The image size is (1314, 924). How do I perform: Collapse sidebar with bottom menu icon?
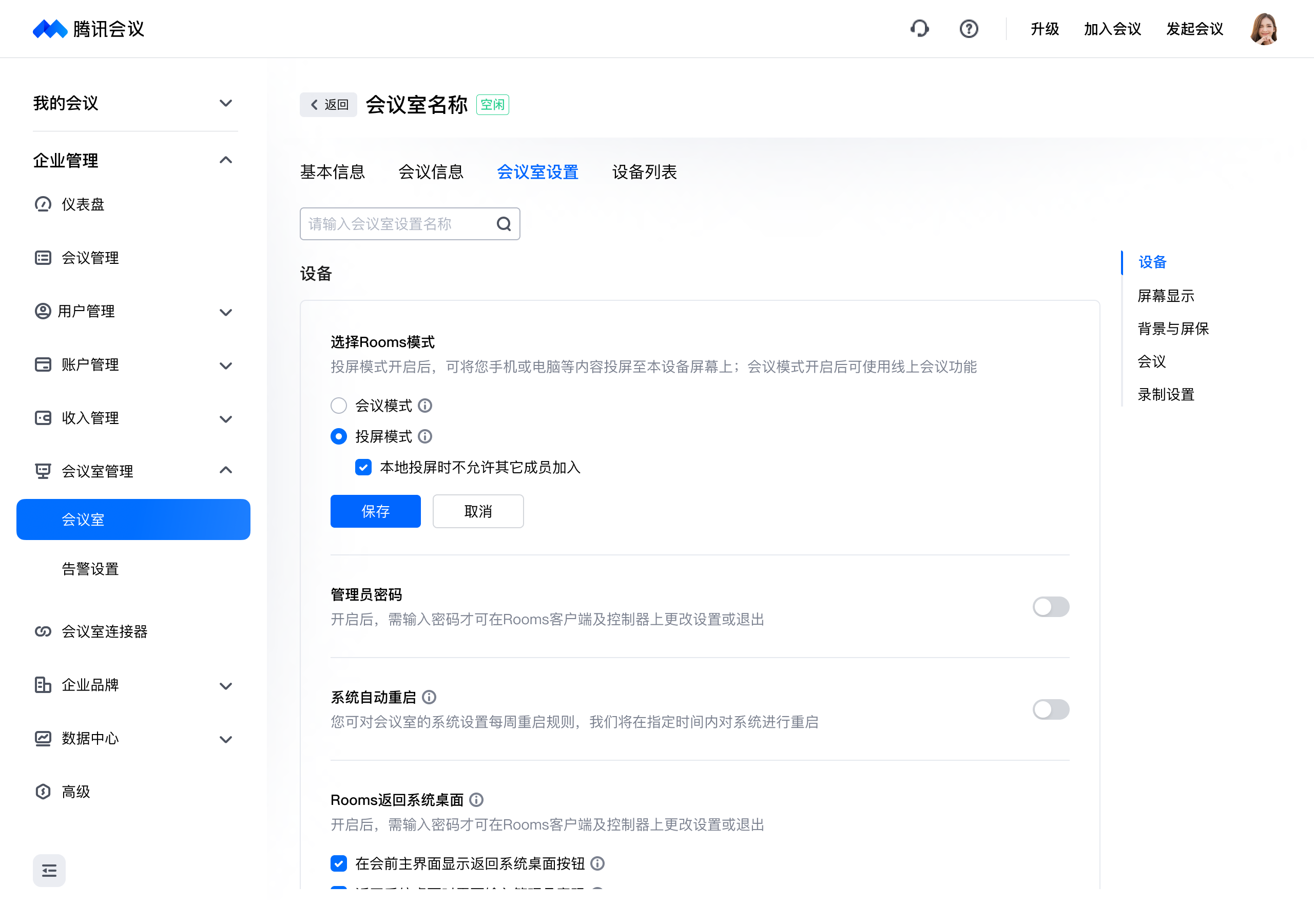click(49, 871)
